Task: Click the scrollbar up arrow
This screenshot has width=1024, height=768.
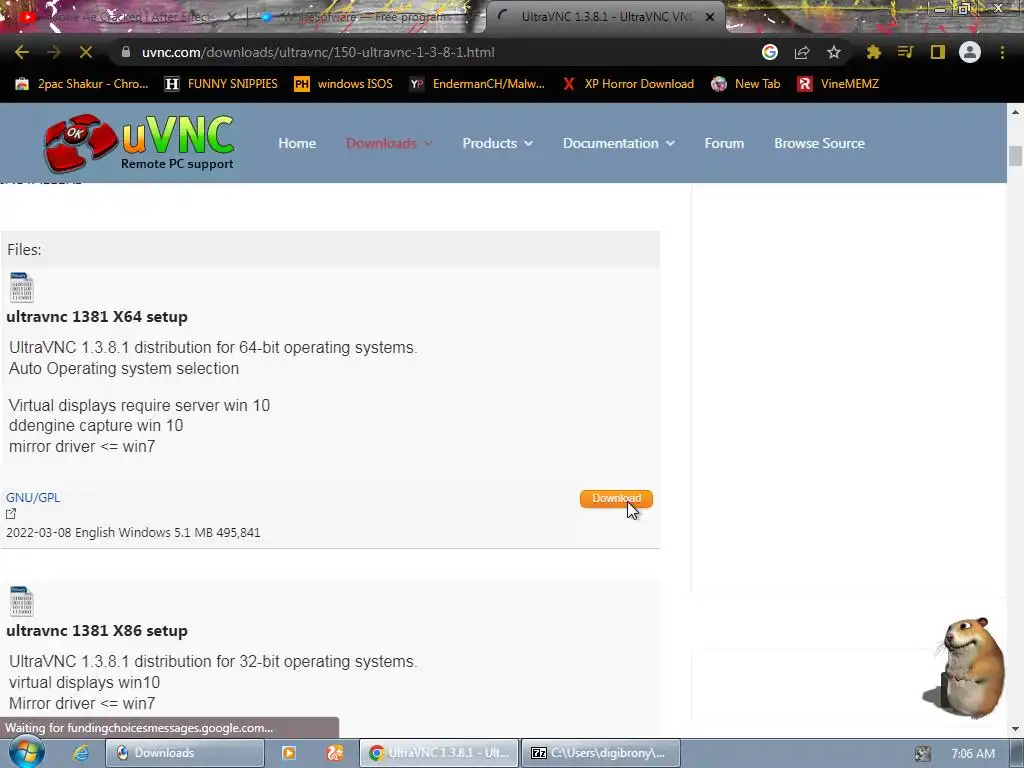Action: tap(1015, 112)
